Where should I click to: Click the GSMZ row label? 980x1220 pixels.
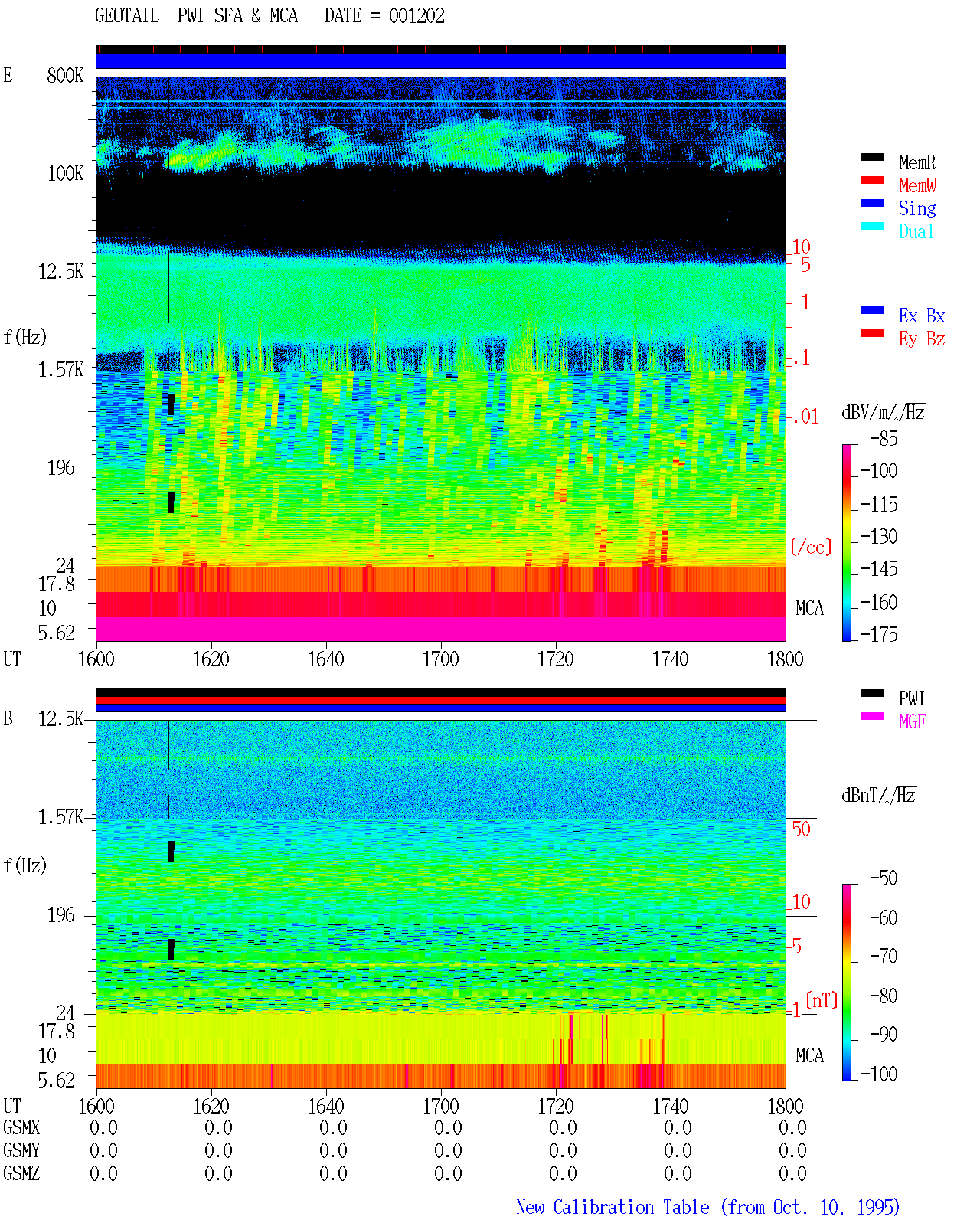(21, 1174)
